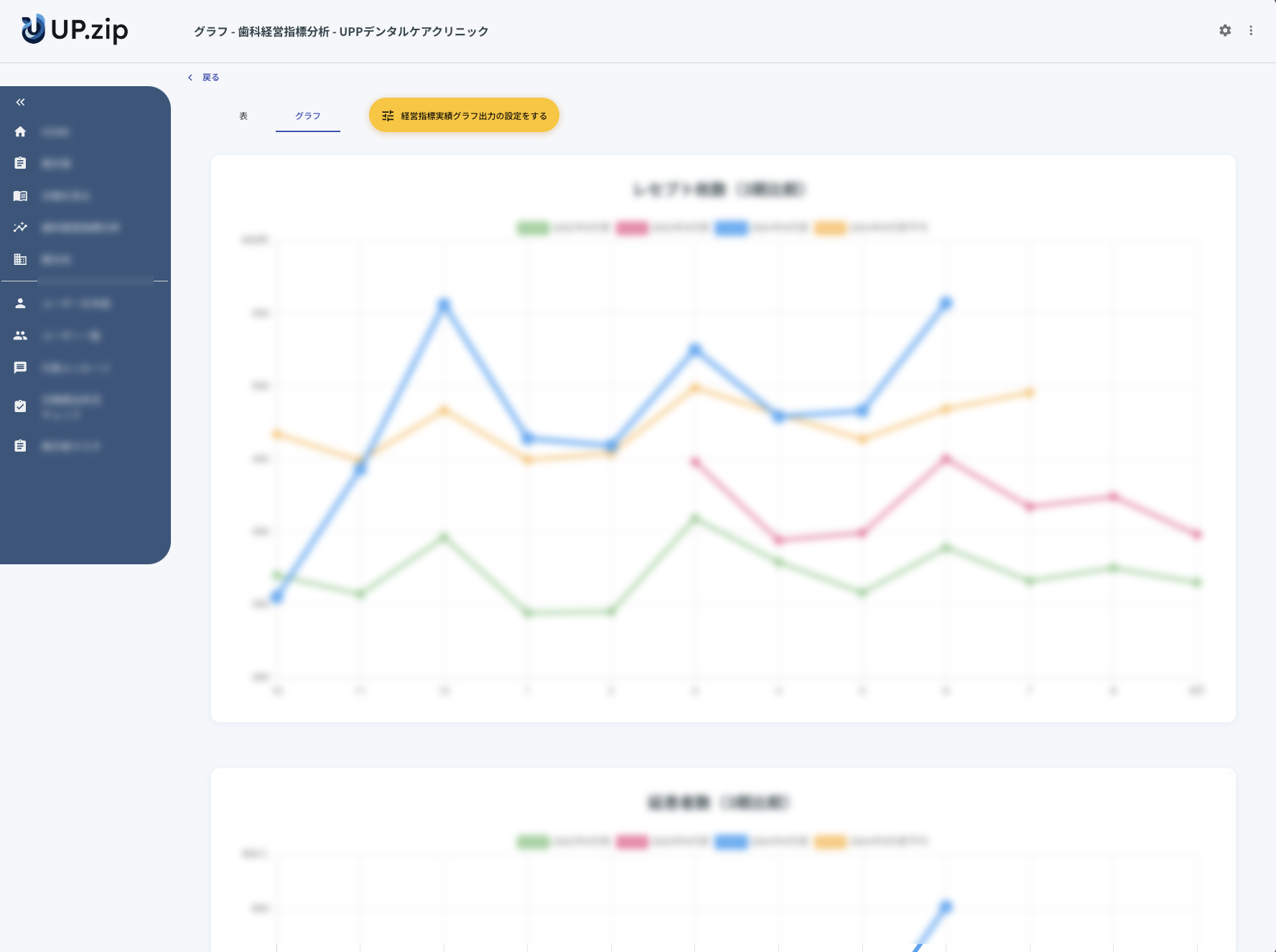
Task: Toggle pink series in top chart legend
Action: click(632, 228)
